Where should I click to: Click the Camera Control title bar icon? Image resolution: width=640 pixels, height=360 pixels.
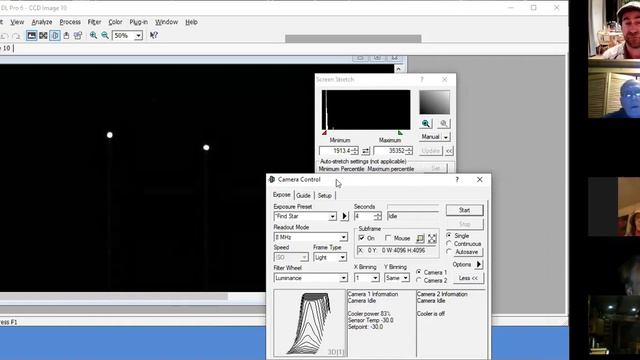[272, 180]
